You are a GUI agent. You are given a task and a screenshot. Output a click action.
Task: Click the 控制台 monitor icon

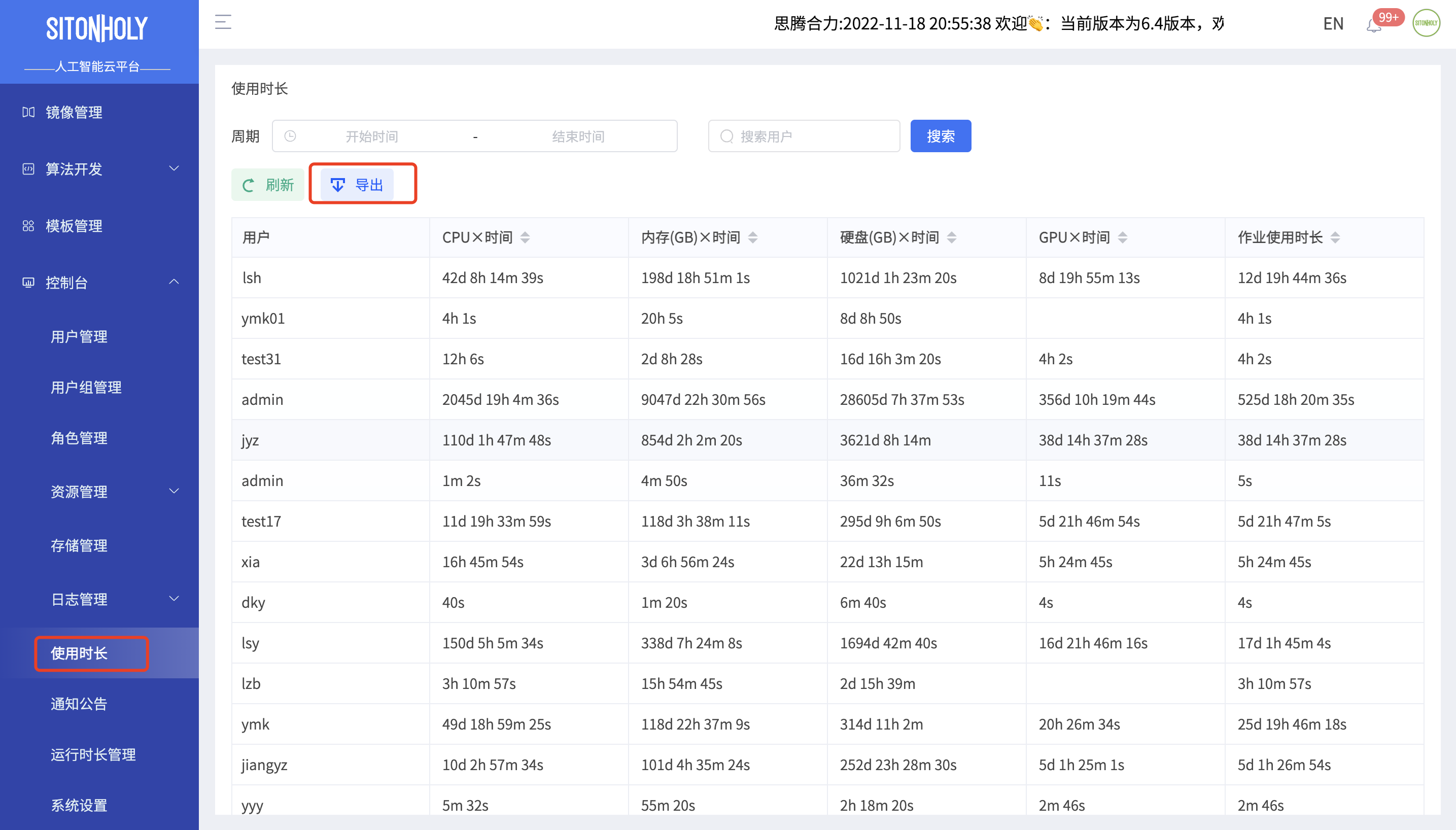click(x=28, y=282)
